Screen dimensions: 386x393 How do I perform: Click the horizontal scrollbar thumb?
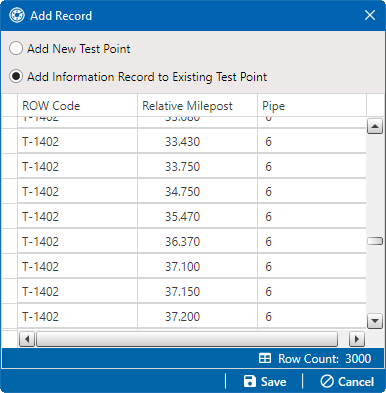[187, 339]
